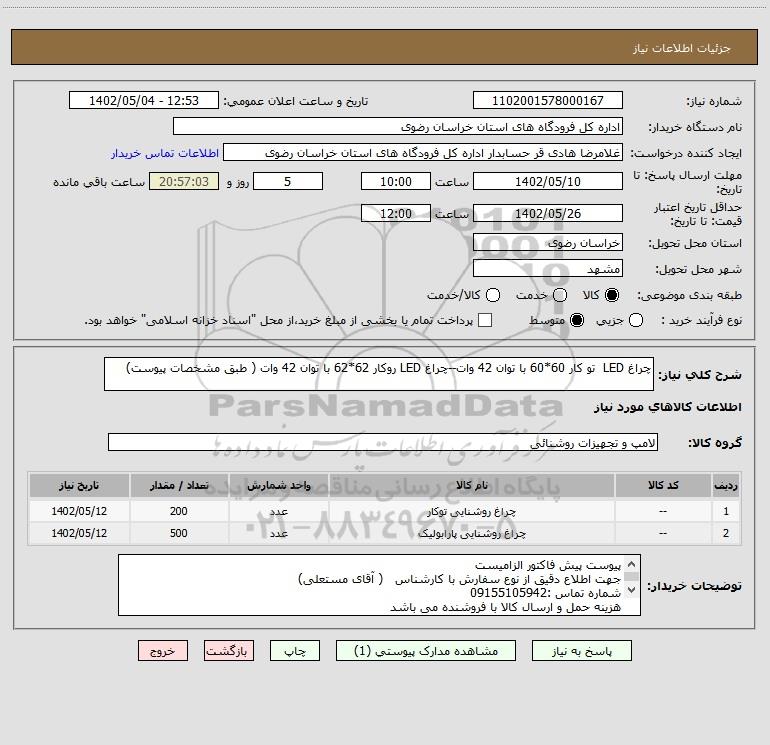Select the کالا/خدمت radio button
Viewport: 770px width, 745px height.
(x=493, y=295)
